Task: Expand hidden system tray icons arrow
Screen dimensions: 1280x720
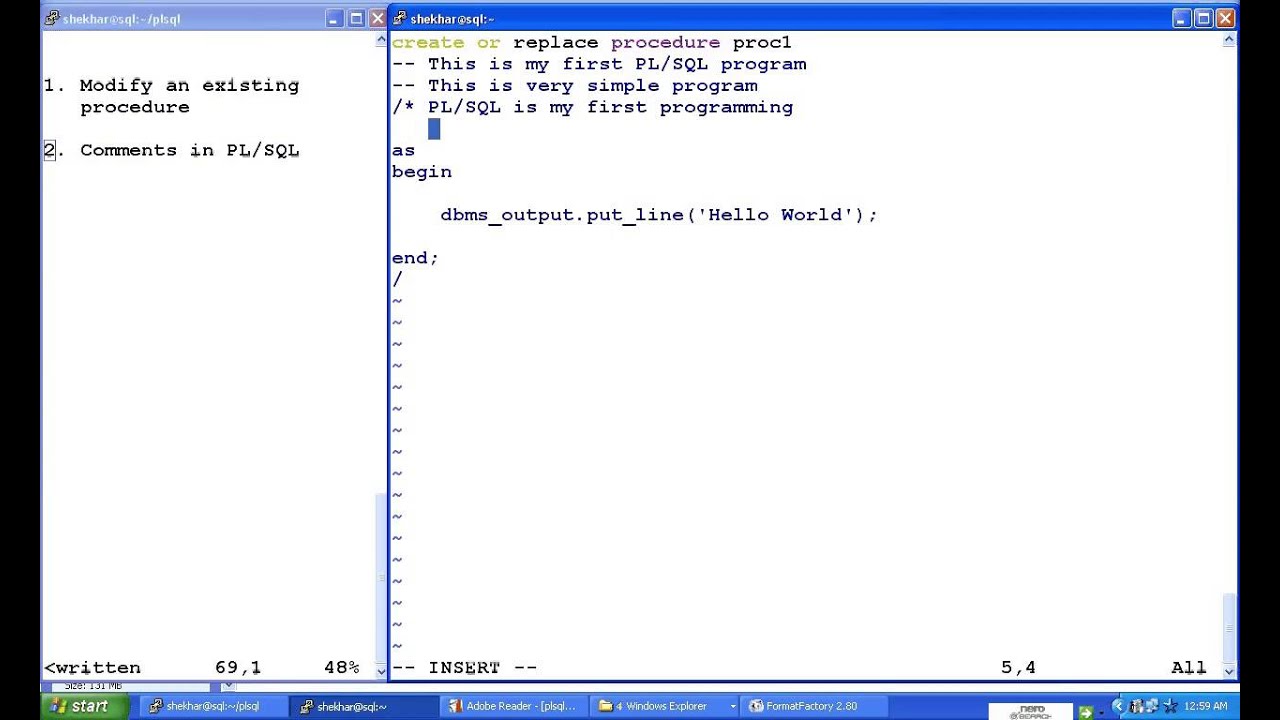Action: click(1118, 706)
